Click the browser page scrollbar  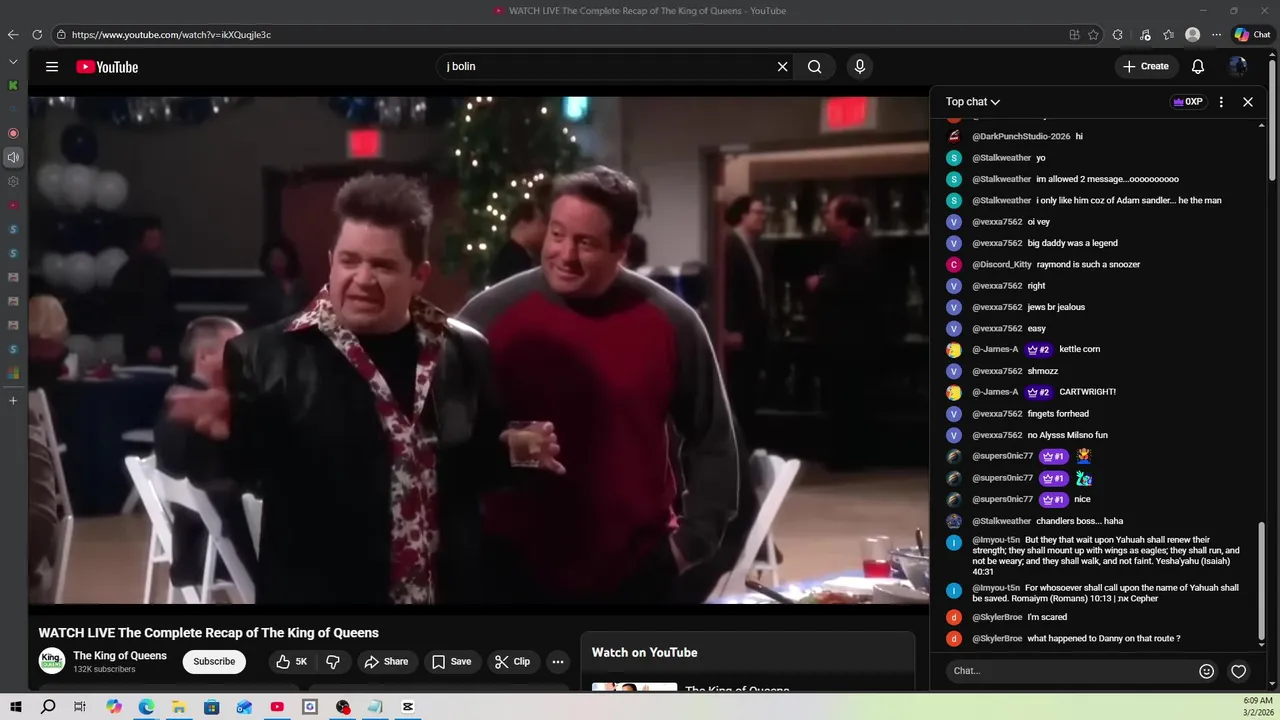[1274, 120]
